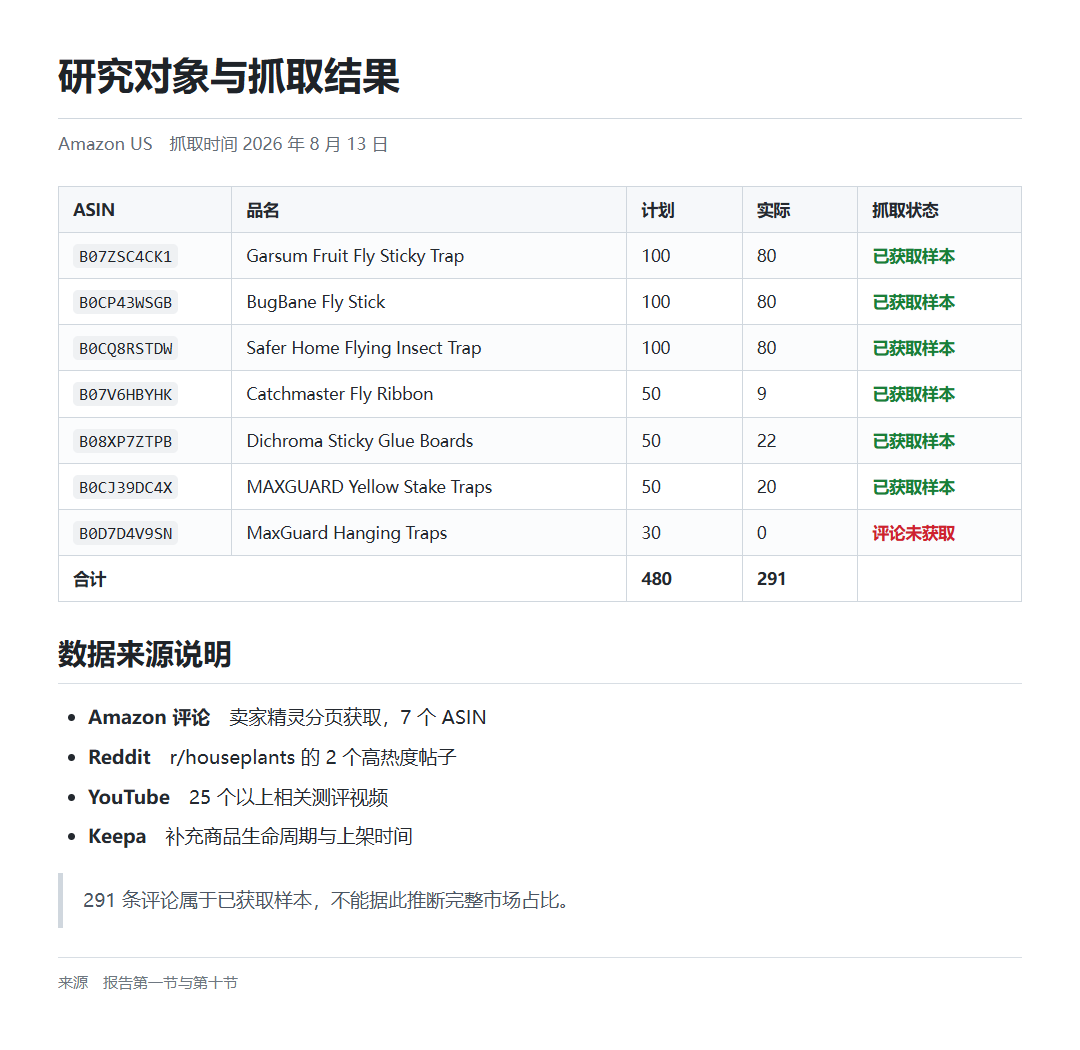
Task: Click the heading 研究对象与抓取结果
Action: 229,76
